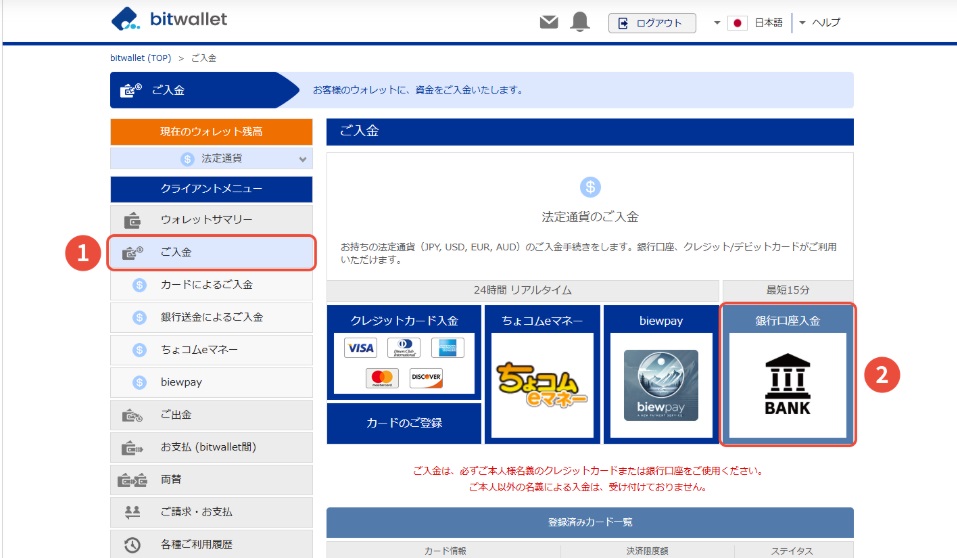Click the クライアントメニュー header
957x558 pixels.
(x=211, y=189)
